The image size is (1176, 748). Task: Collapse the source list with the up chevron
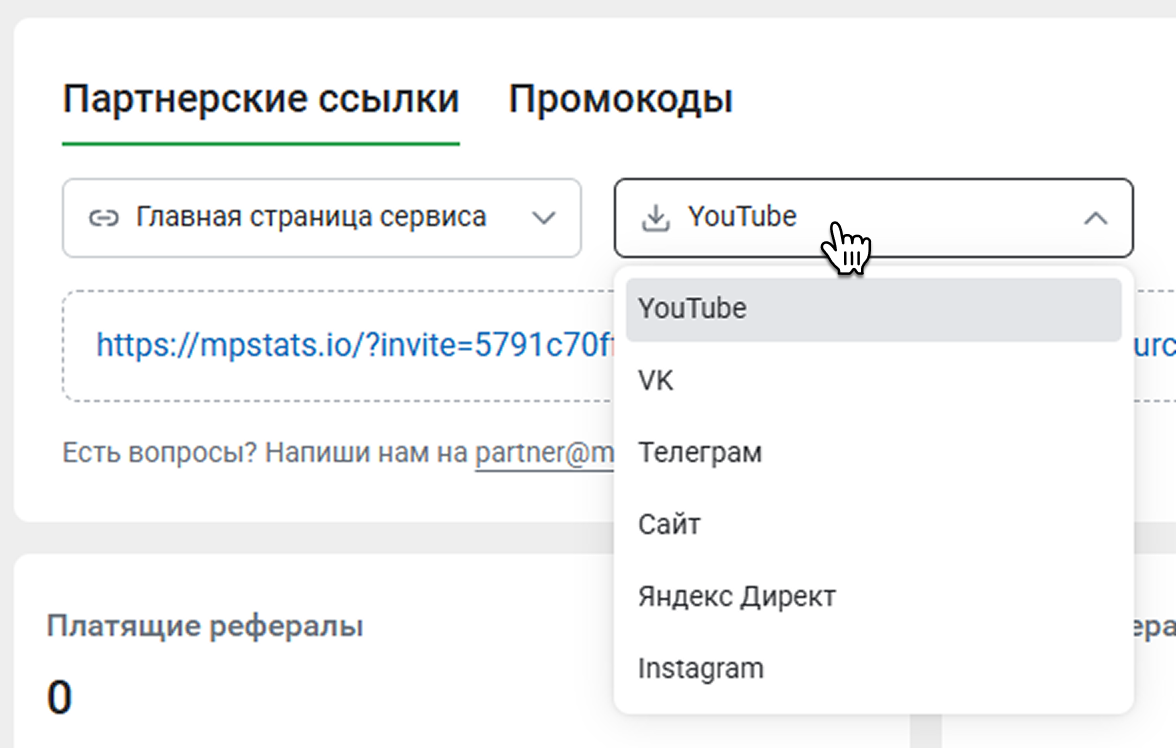click(x=1096, y=218)
